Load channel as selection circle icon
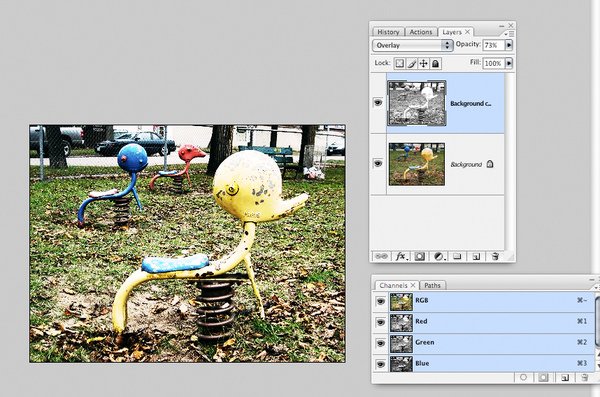 tap(523, 377)
